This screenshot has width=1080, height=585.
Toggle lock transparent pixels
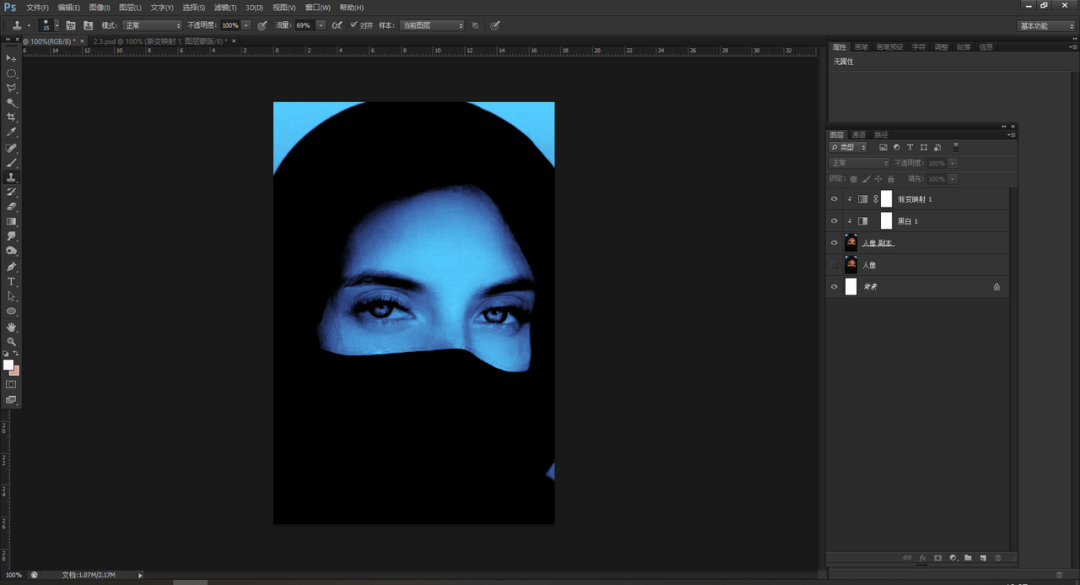click(853, 179)
